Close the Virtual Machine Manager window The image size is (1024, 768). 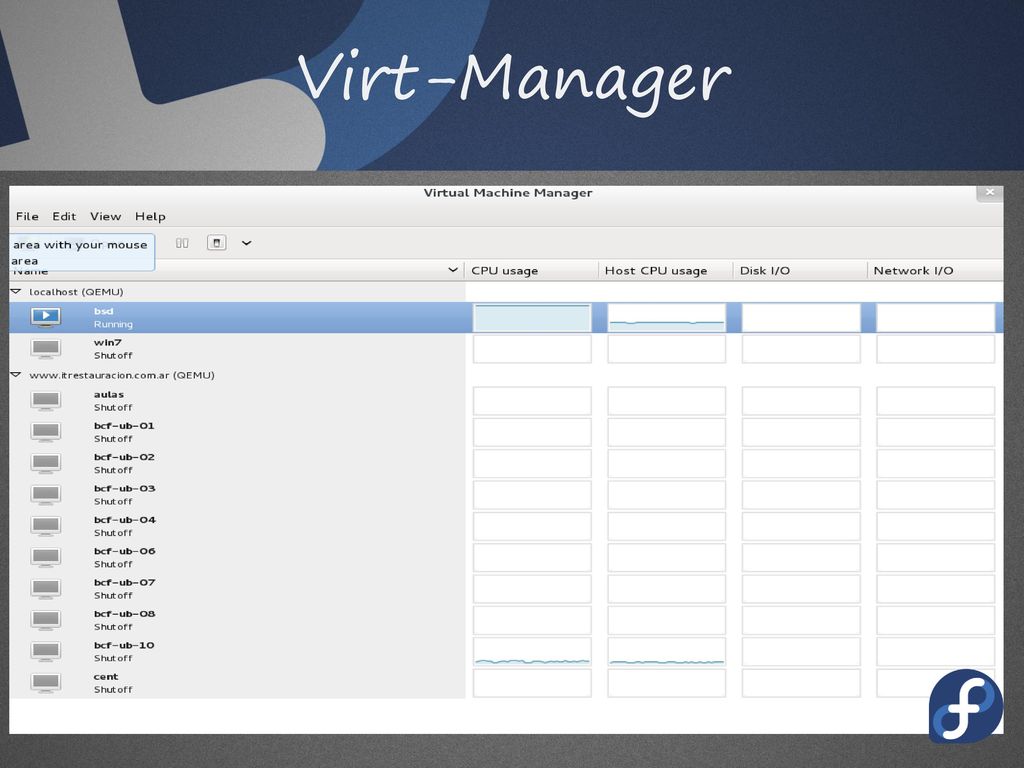point(990,192)
